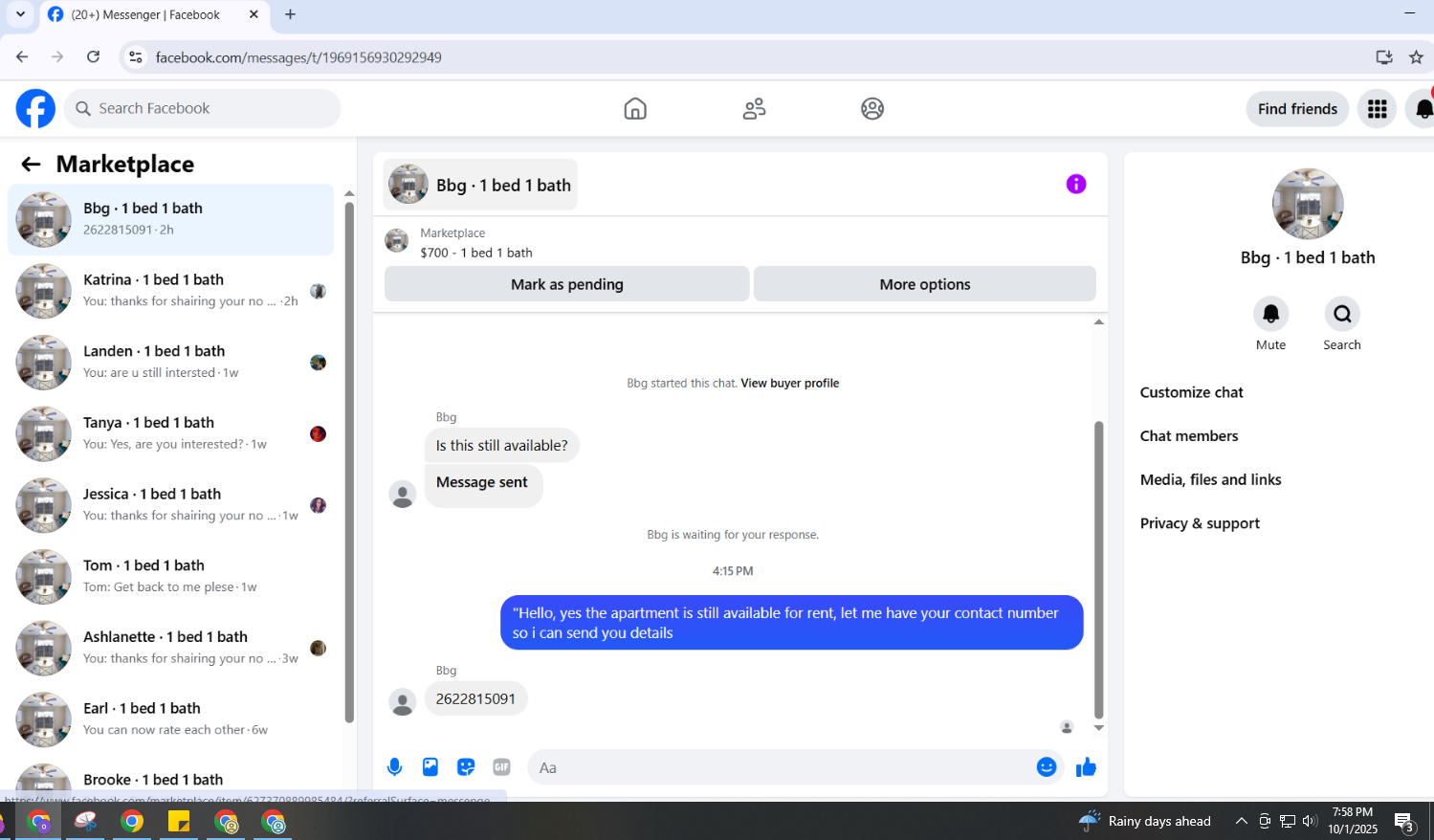The height and width of the screenshot is (840, 1434).
Task: Click the Marketplace back arrow
Action: pos(31,165)
